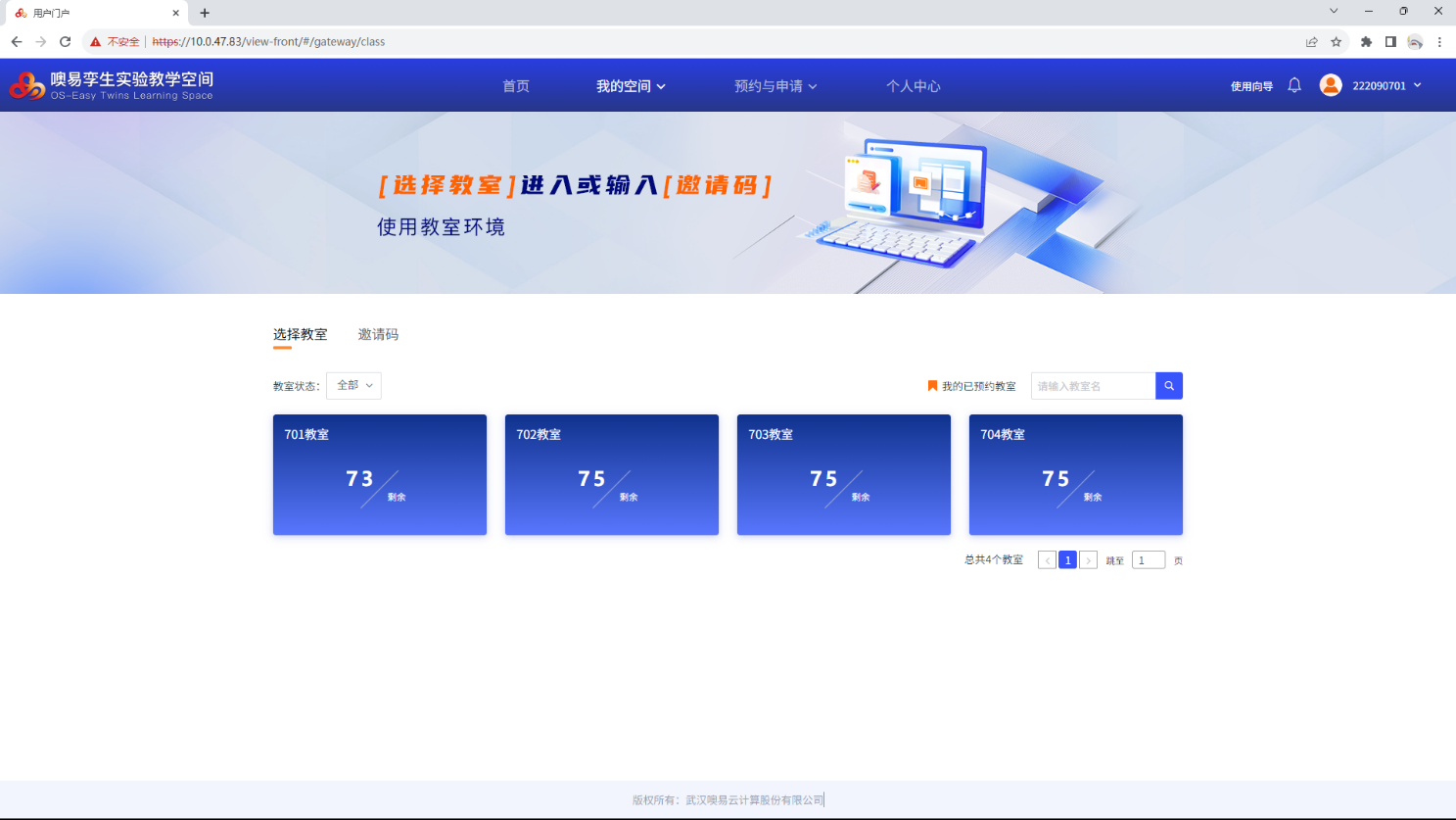Expand the 我的空间 menu

pos(631,86)
